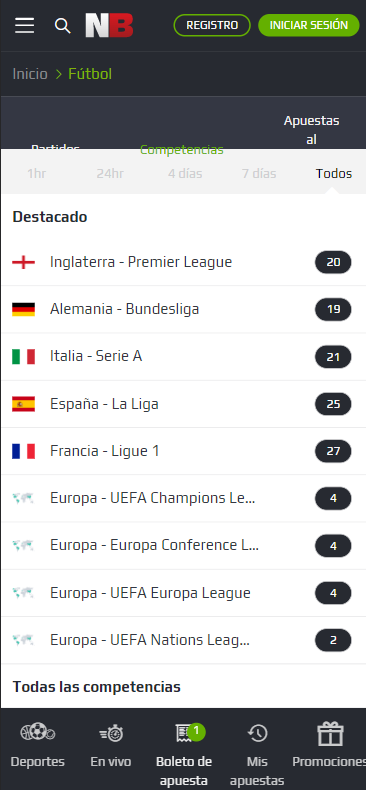Select the 24hr time filter

click(x=110, y=174)
